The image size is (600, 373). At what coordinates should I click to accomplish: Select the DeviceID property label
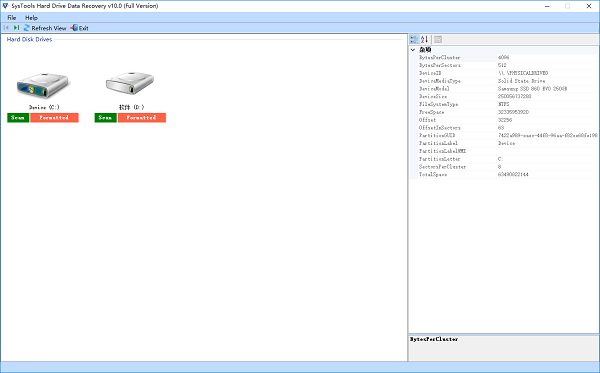430,73
